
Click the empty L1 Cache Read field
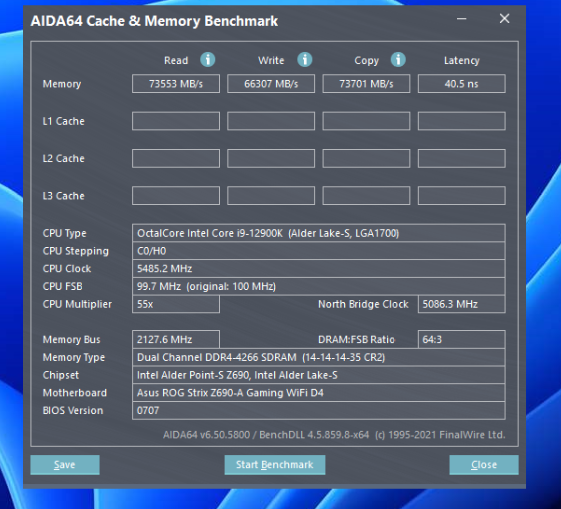pyautogui.click(x=176, y=121)
